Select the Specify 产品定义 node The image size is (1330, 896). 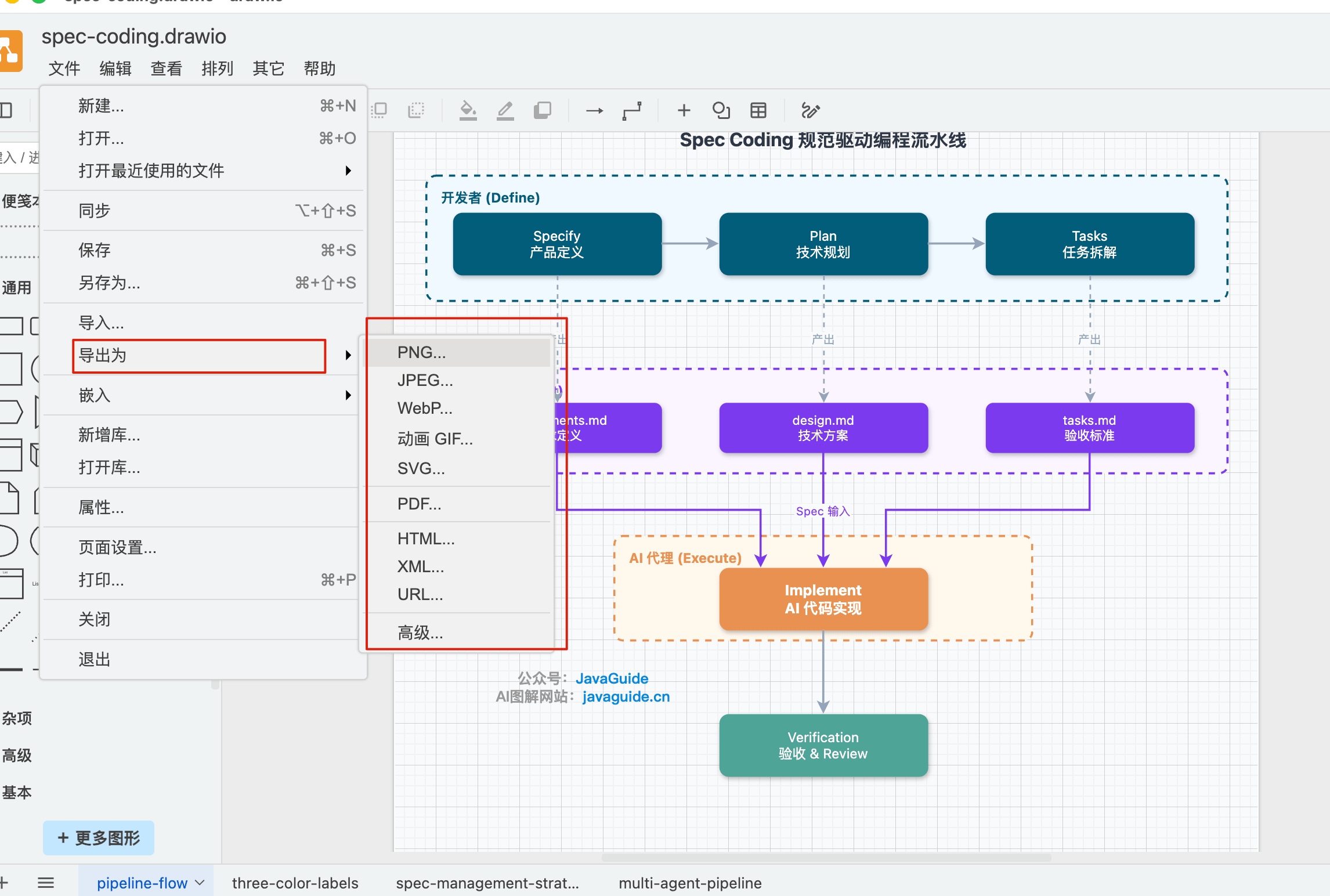557,244
